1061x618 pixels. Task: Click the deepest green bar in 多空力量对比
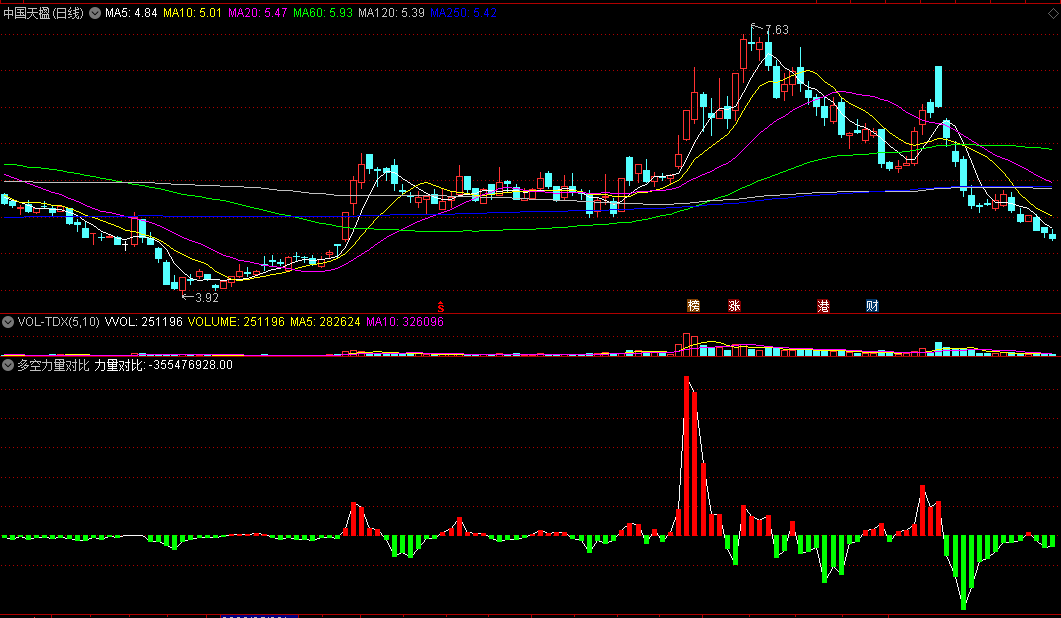964,572
